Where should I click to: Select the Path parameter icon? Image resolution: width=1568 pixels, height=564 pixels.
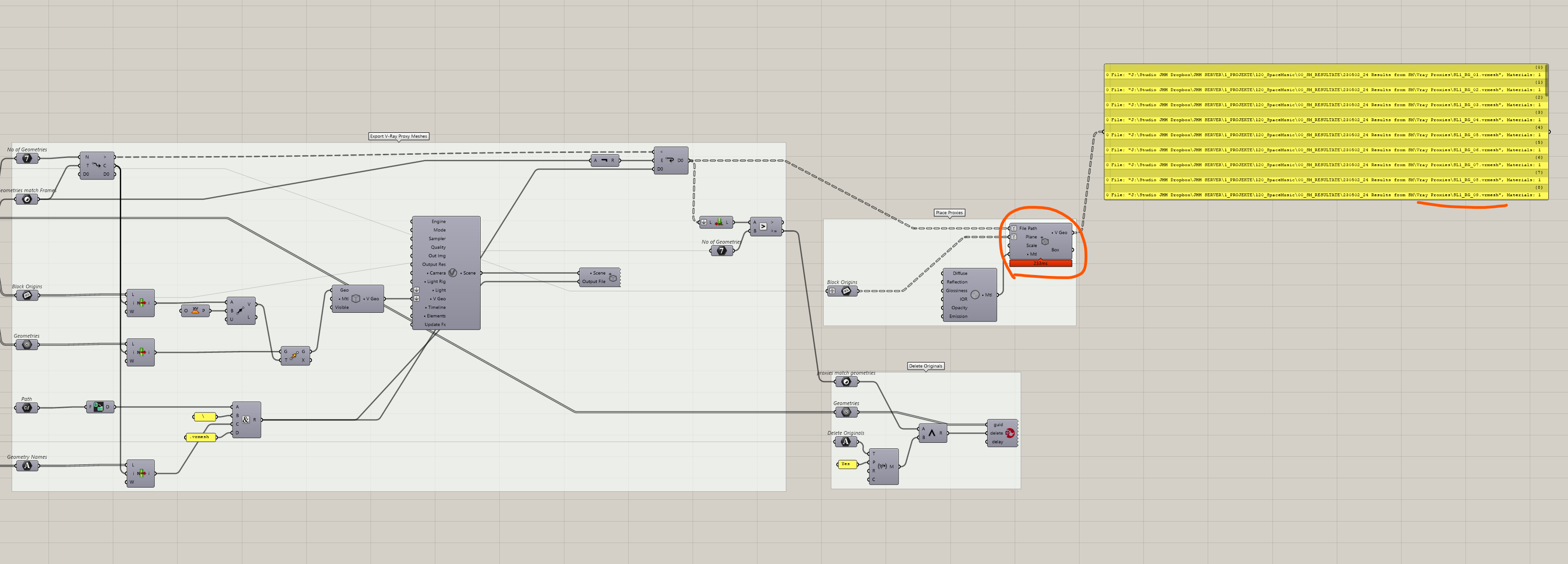(27, 408)
